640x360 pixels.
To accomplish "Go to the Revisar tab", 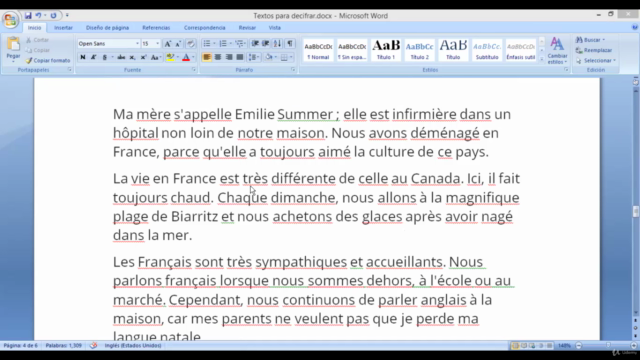I will click(x=247, y=28).
